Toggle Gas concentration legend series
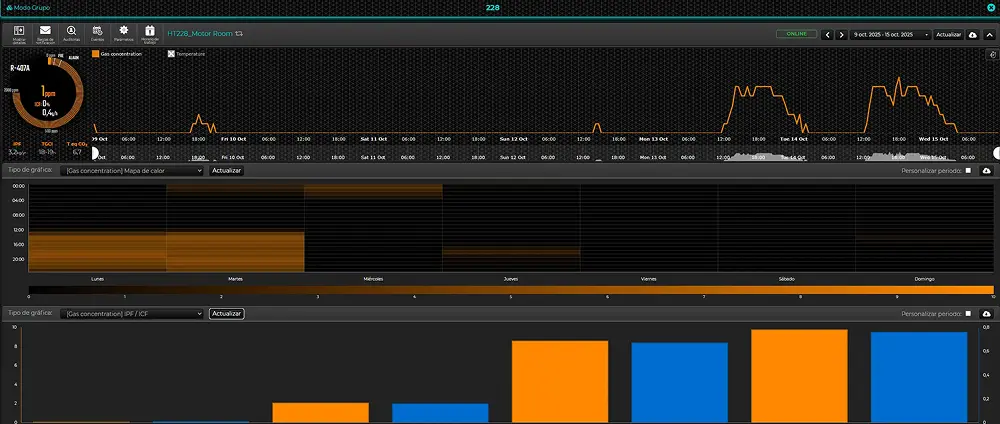The width and height of the screenshot is (1000, 424). 117,54
